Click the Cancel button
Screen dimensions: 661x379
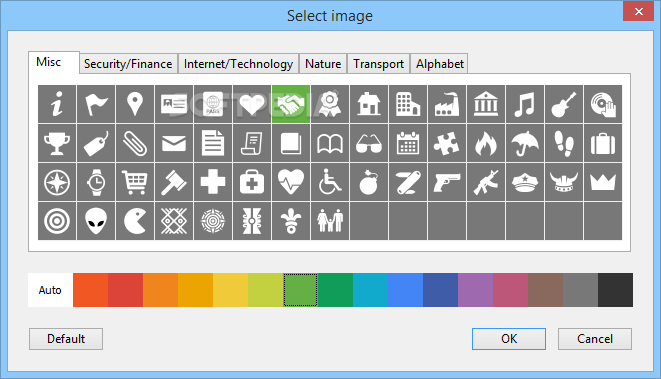click(x=595, y=339)
